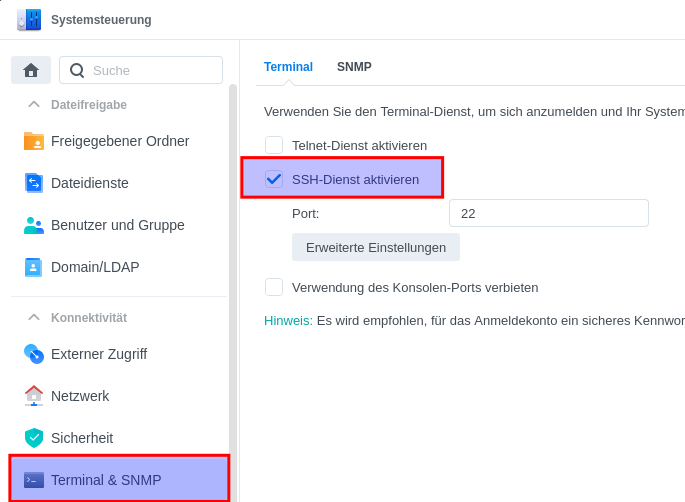Enable the Telnet-Dienst checkbox

(x=274, y=145)
